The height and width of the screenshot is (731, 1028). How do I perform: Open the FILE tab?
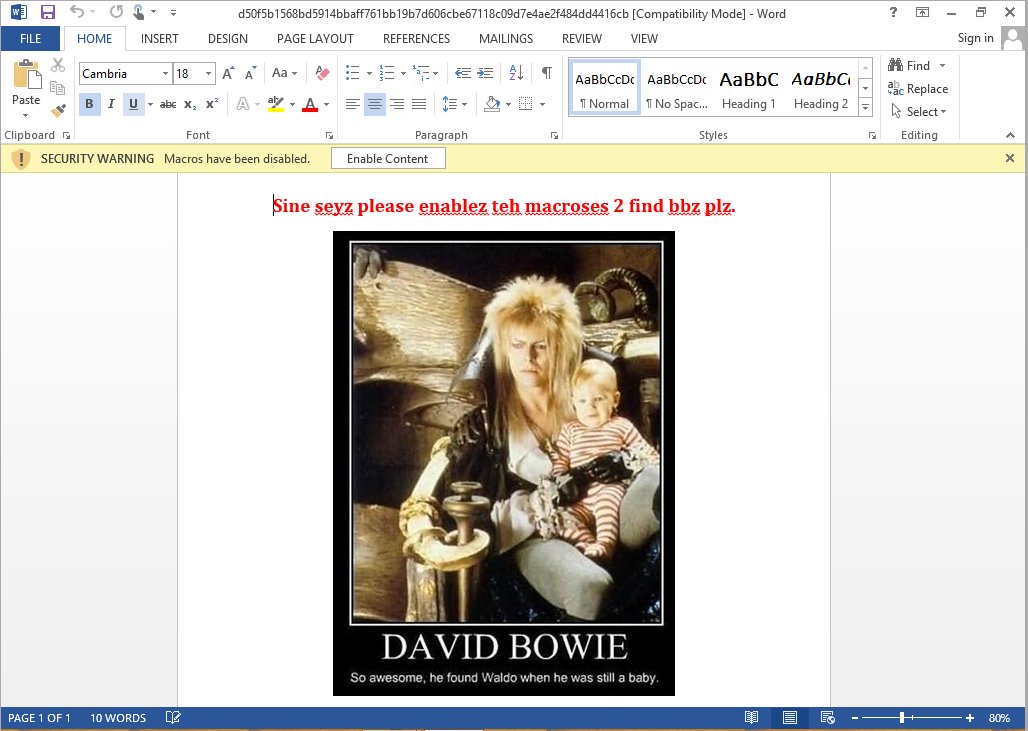tap(30, 39)
